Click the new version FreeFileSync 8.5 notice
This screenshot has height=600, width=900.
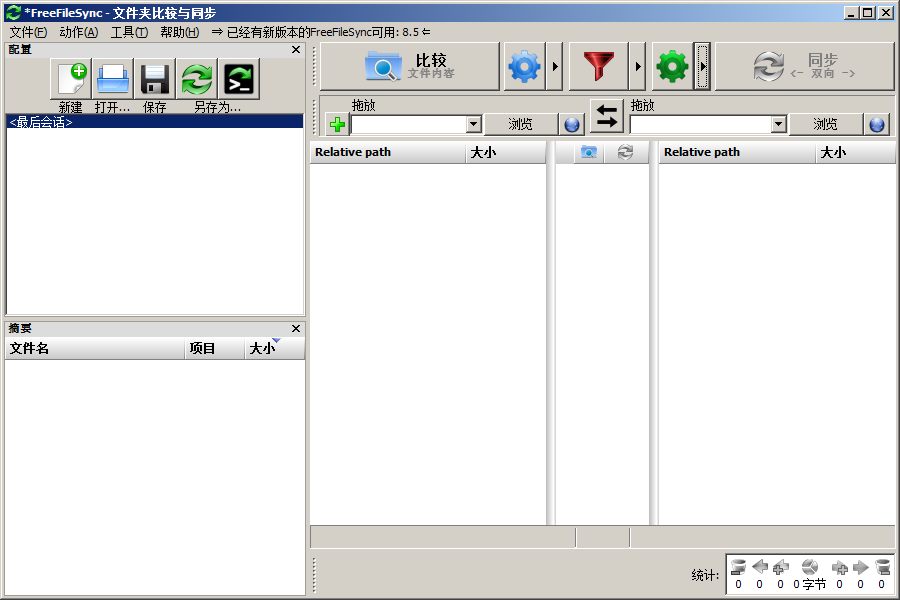coord(321,32)
